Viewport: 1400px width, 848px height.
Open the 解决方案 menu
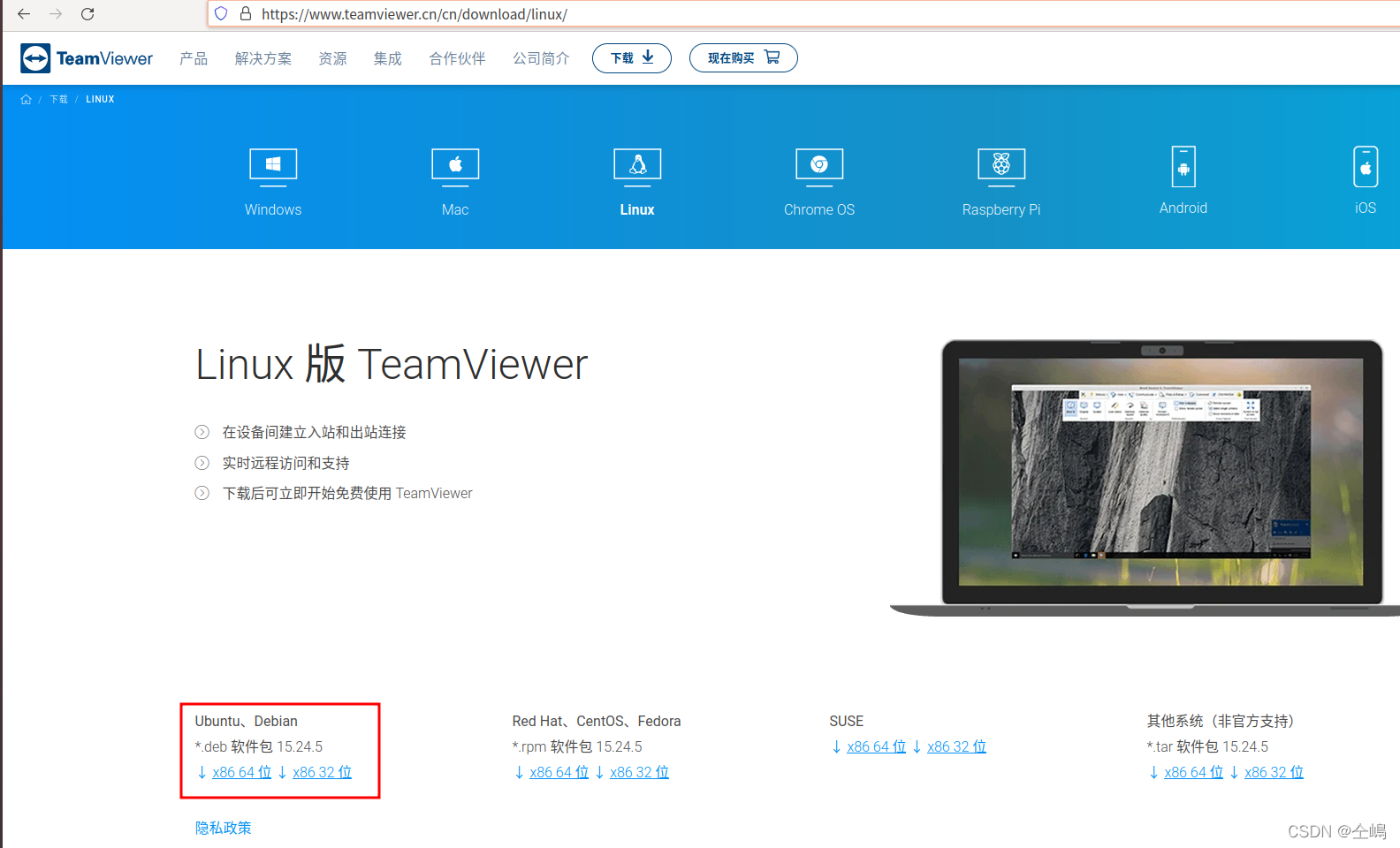coord(263,58)
